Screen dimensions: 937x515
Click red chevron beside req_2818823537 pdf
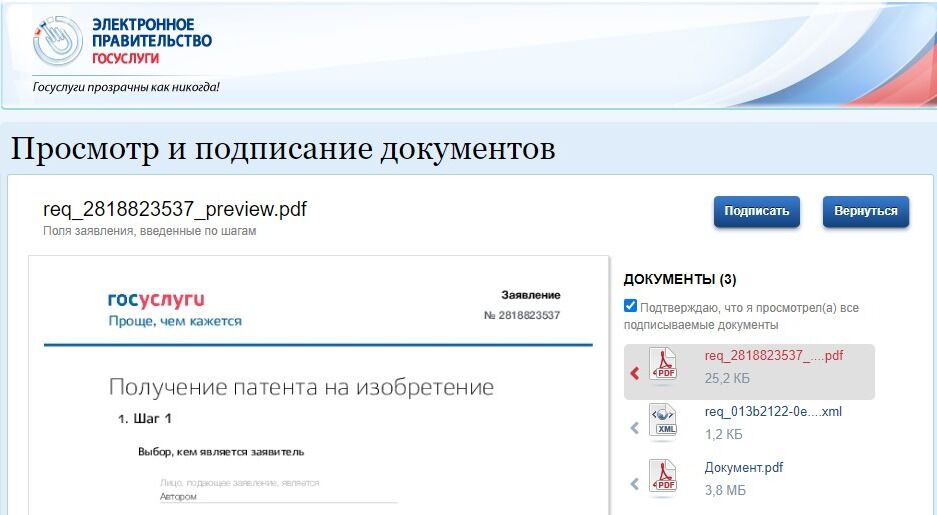(x=635, y=373)
